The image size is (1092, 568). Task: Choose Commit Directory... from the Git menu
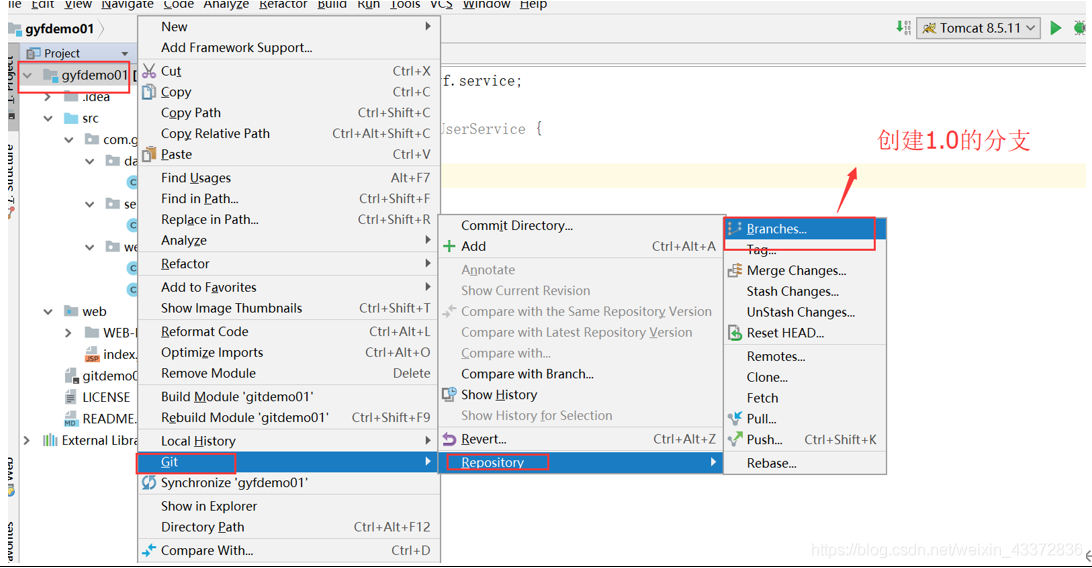coord(516,225)
